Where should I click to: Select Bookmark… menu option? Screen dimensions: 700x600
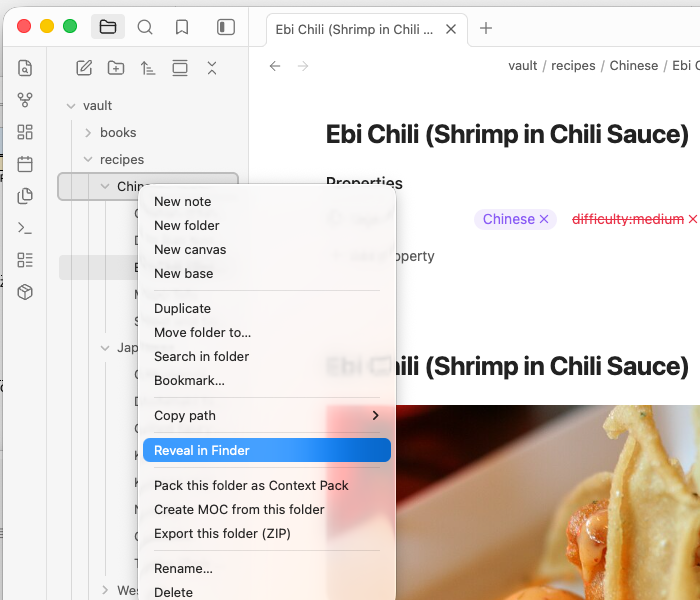tap(267, 381)
